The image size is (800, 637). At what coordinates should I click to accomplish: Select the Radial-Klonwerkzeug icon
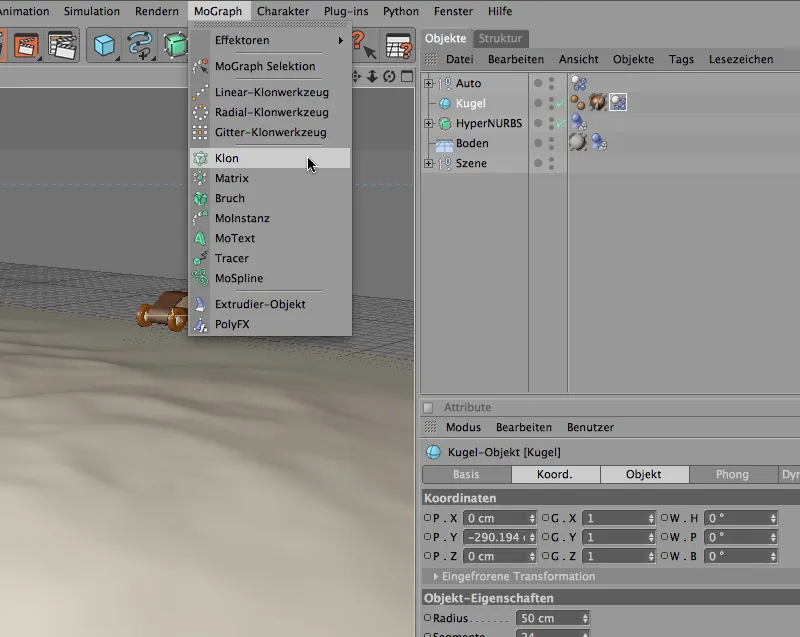click(201, 112)
